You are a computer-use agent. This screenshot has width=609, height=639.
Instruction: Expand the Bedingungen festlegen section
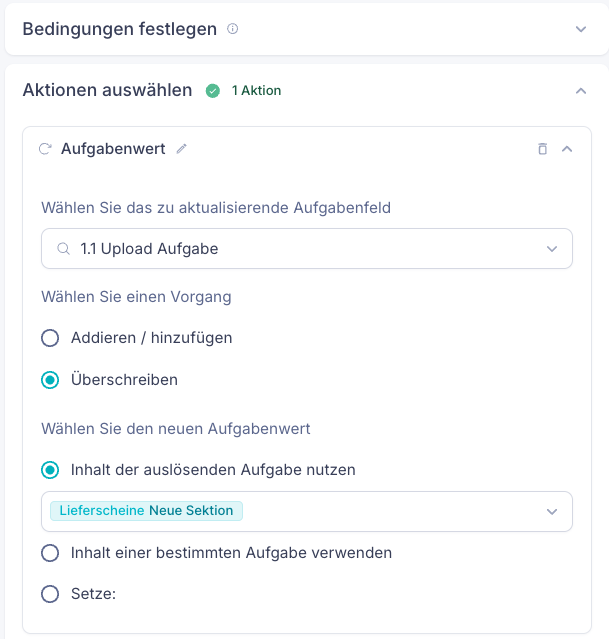point(581,29)
